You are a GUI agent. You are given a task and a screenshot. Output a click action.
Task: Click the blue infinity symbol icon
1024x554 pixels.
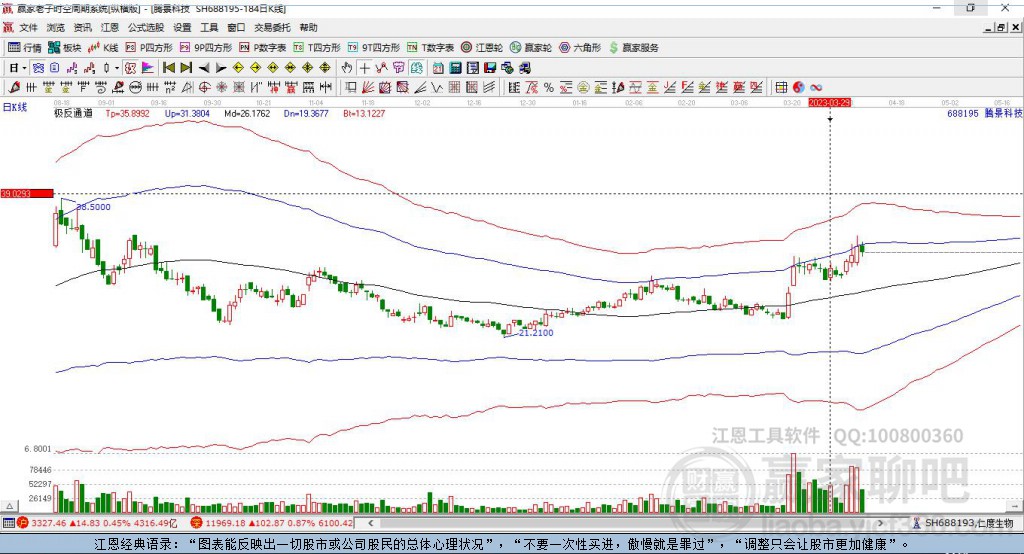pyautogui.click(x=816, y=88)
